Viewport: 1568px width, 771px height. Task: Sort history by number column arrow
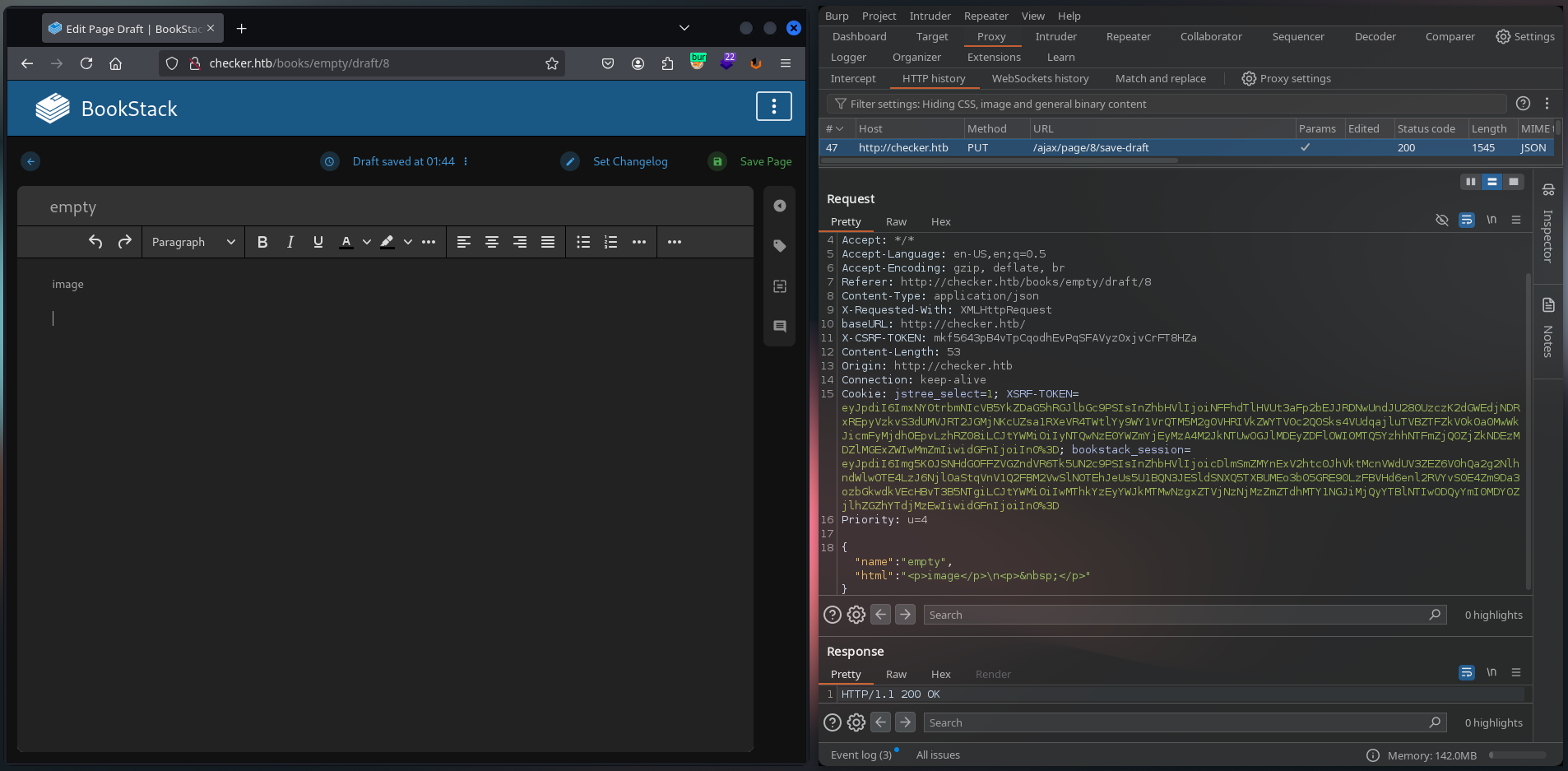tap(839, 128)
